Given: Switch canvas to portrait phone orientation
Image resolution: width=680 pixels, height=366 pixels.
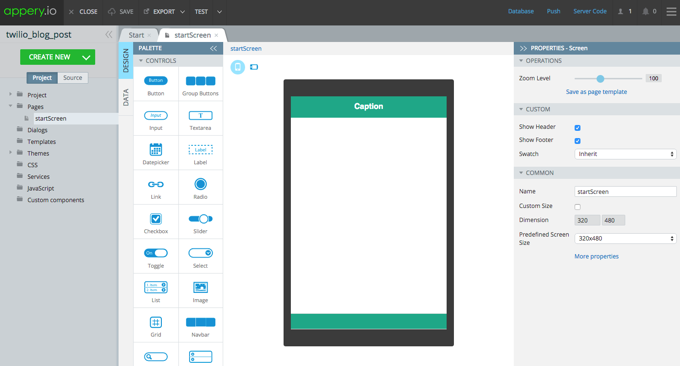Looking at the screenshot, I should (238, 67).
